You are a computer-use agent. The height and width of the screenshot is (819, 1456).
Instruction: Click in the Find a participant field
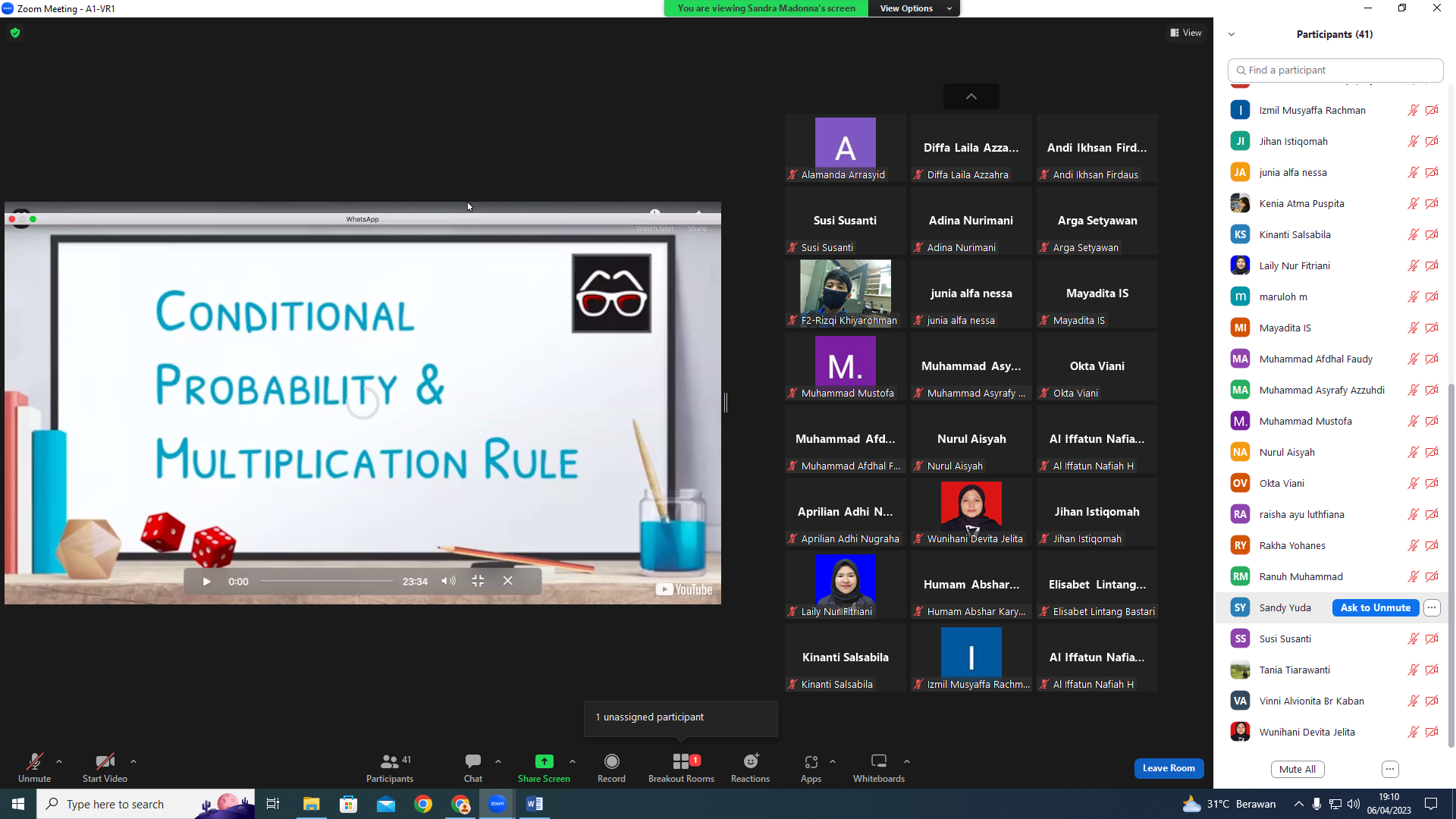[1335, 70]
